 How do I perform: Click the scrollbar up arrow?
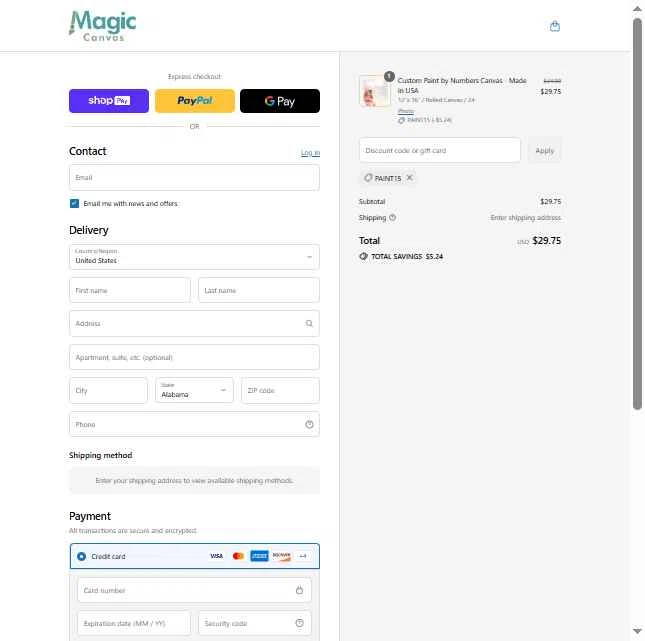click(637, 9)
